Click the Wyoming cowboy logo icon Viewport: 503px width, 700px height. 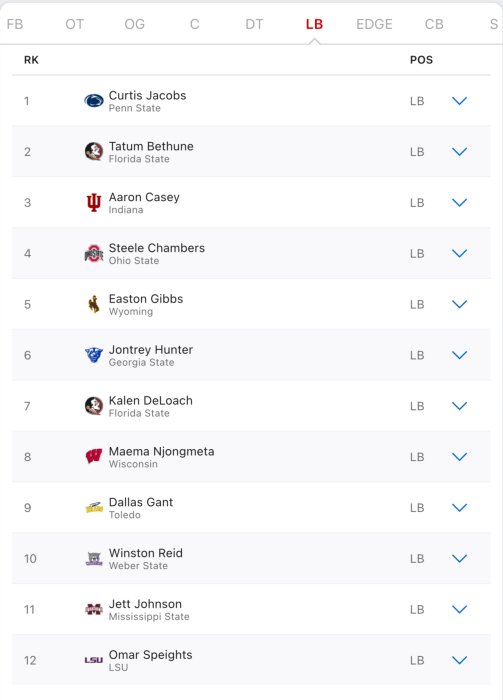click(94, 304)
